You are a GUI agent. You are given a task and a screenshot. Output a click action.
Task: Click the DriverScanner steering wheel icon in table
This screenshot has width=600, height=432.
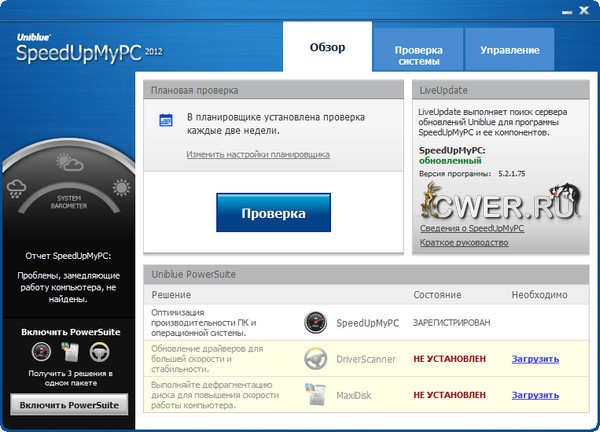click(x=315, y=358)
